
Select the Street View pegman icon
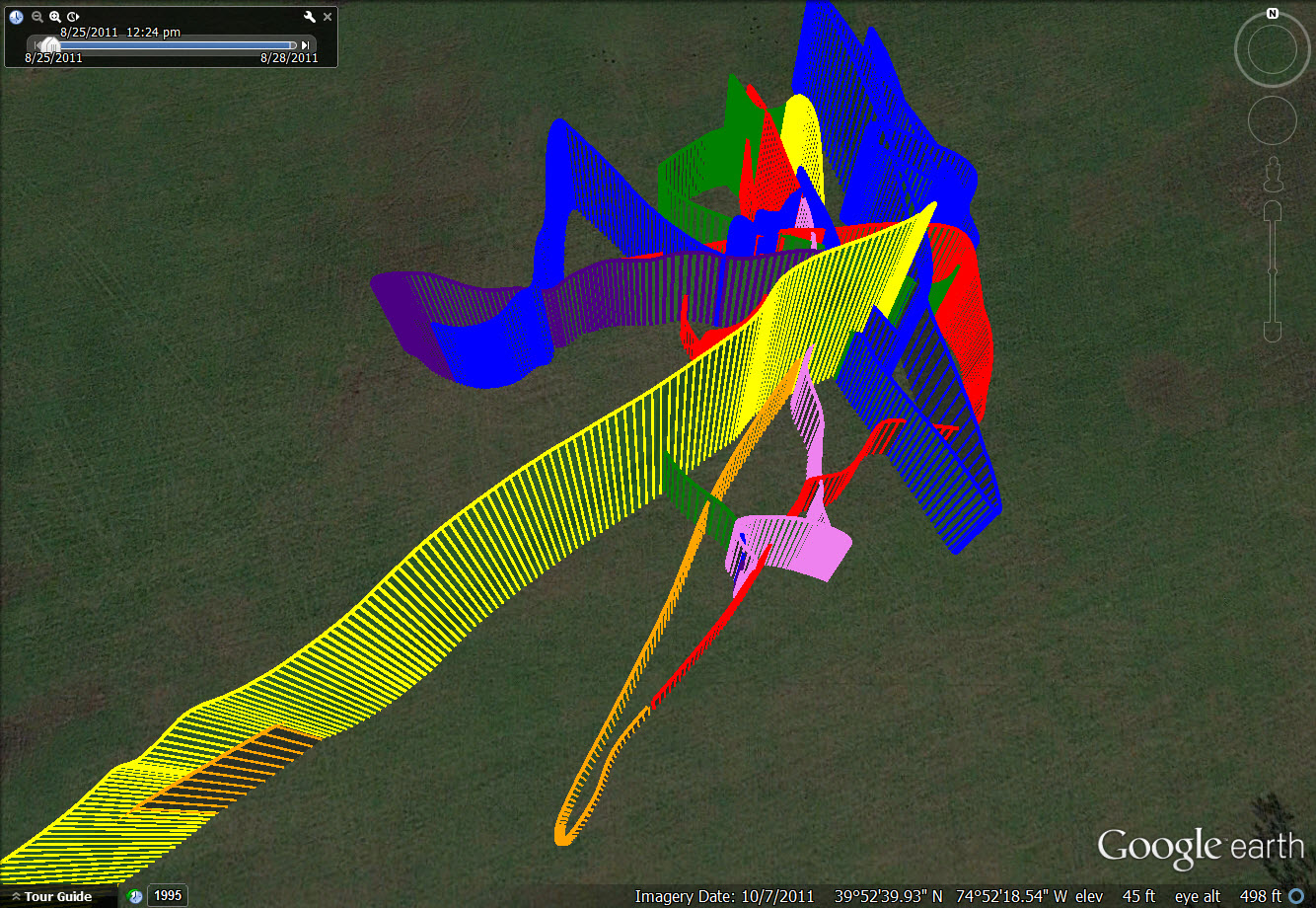coord(1273,174)
